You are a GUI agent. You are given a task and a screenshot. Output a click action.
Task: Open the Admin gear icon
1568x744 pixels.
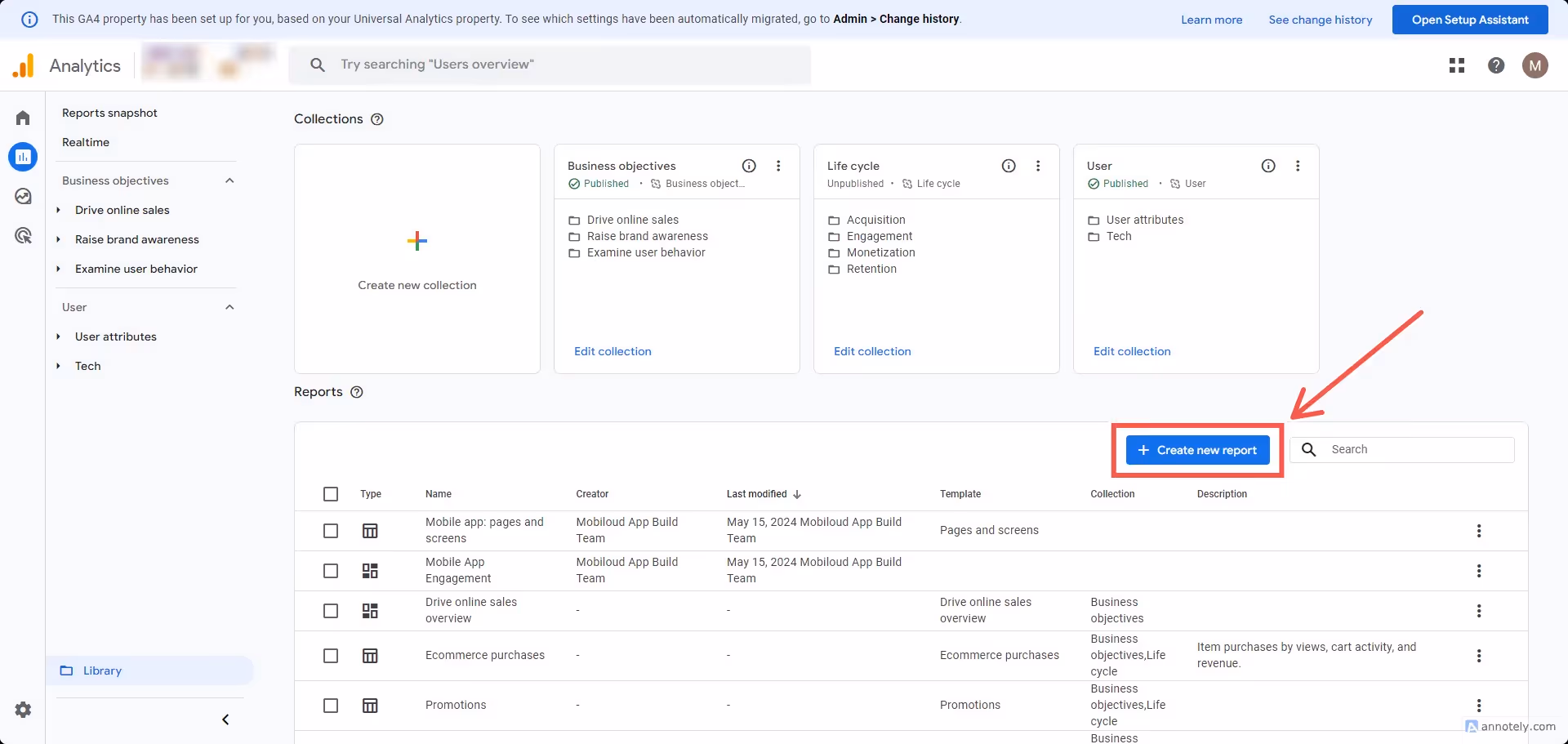[x=23, y=710]
